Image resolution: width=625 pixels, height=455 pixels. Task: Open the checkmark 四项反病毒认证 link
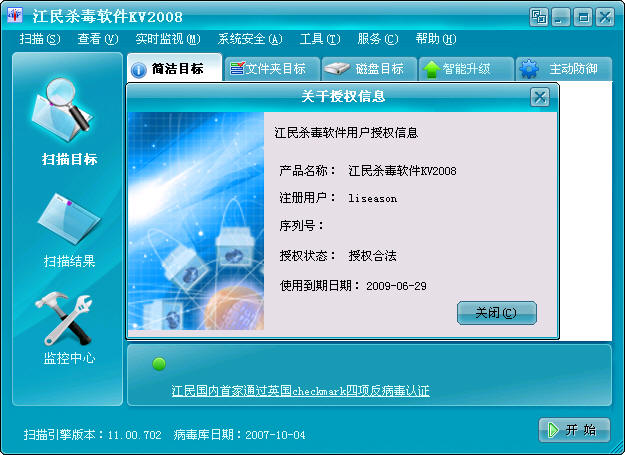coord(301,390)
